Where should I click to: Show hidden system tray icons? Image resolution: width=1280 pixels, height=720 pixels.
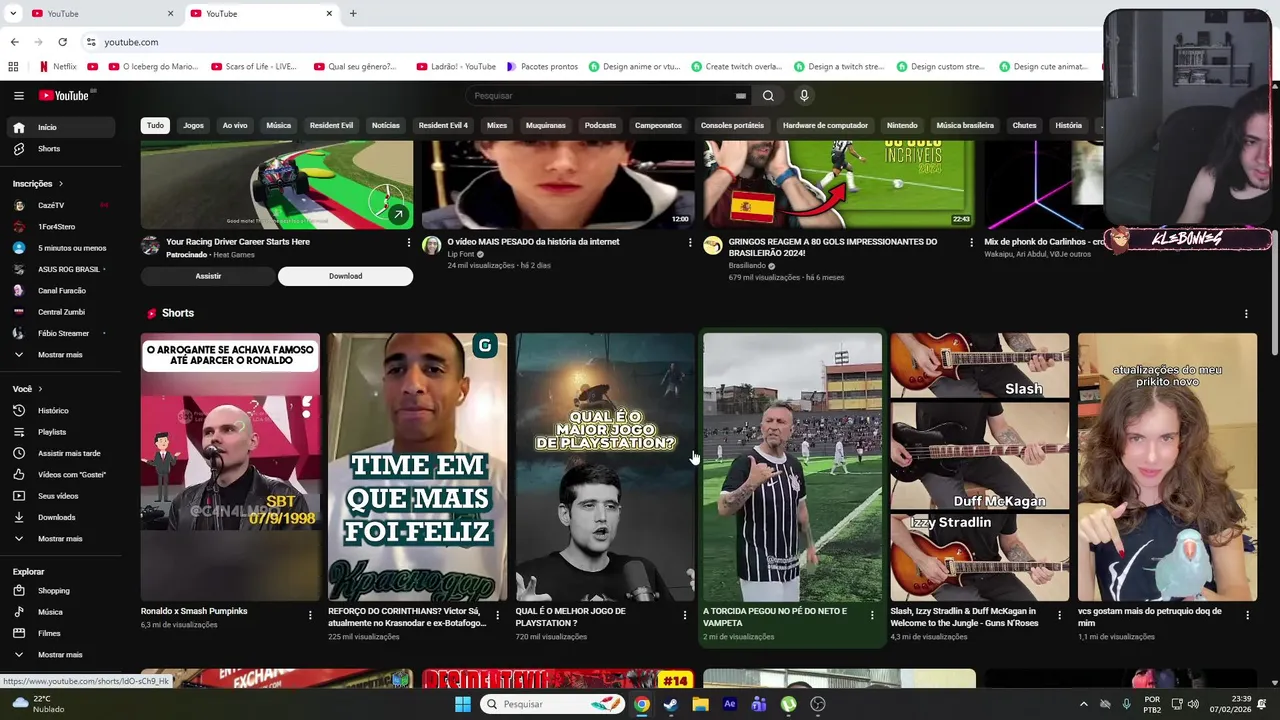[1083, 704]
